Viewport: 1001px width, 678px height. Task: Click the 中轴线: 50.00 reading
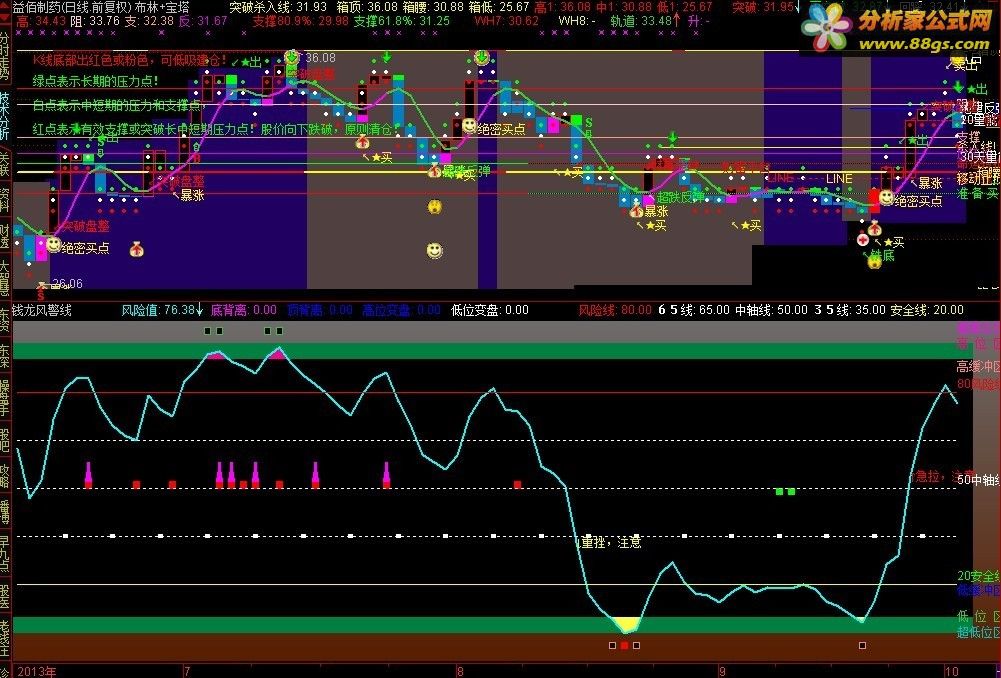771,310
